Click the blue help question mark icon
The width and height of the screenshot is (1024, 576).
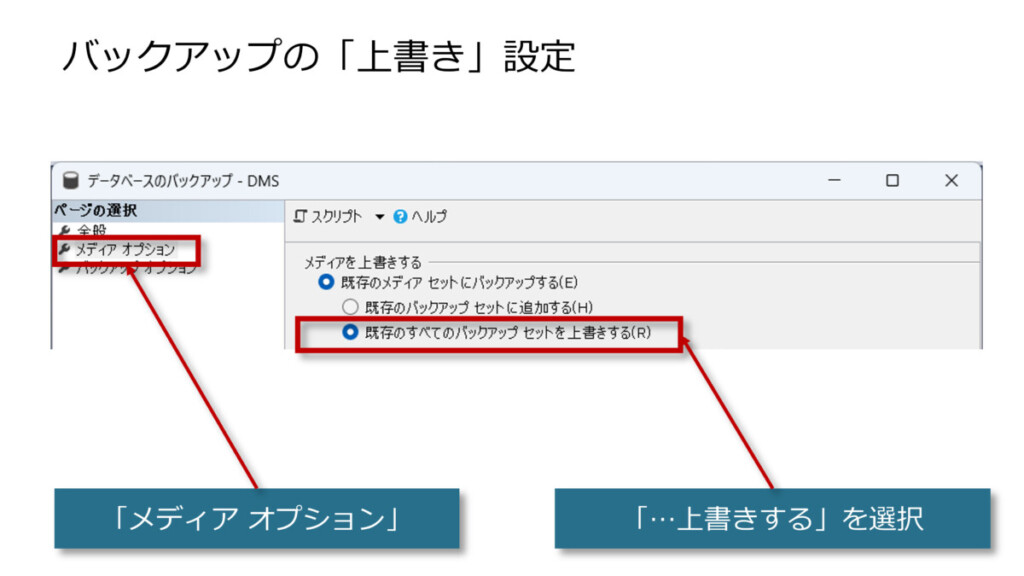click(400, 216)
